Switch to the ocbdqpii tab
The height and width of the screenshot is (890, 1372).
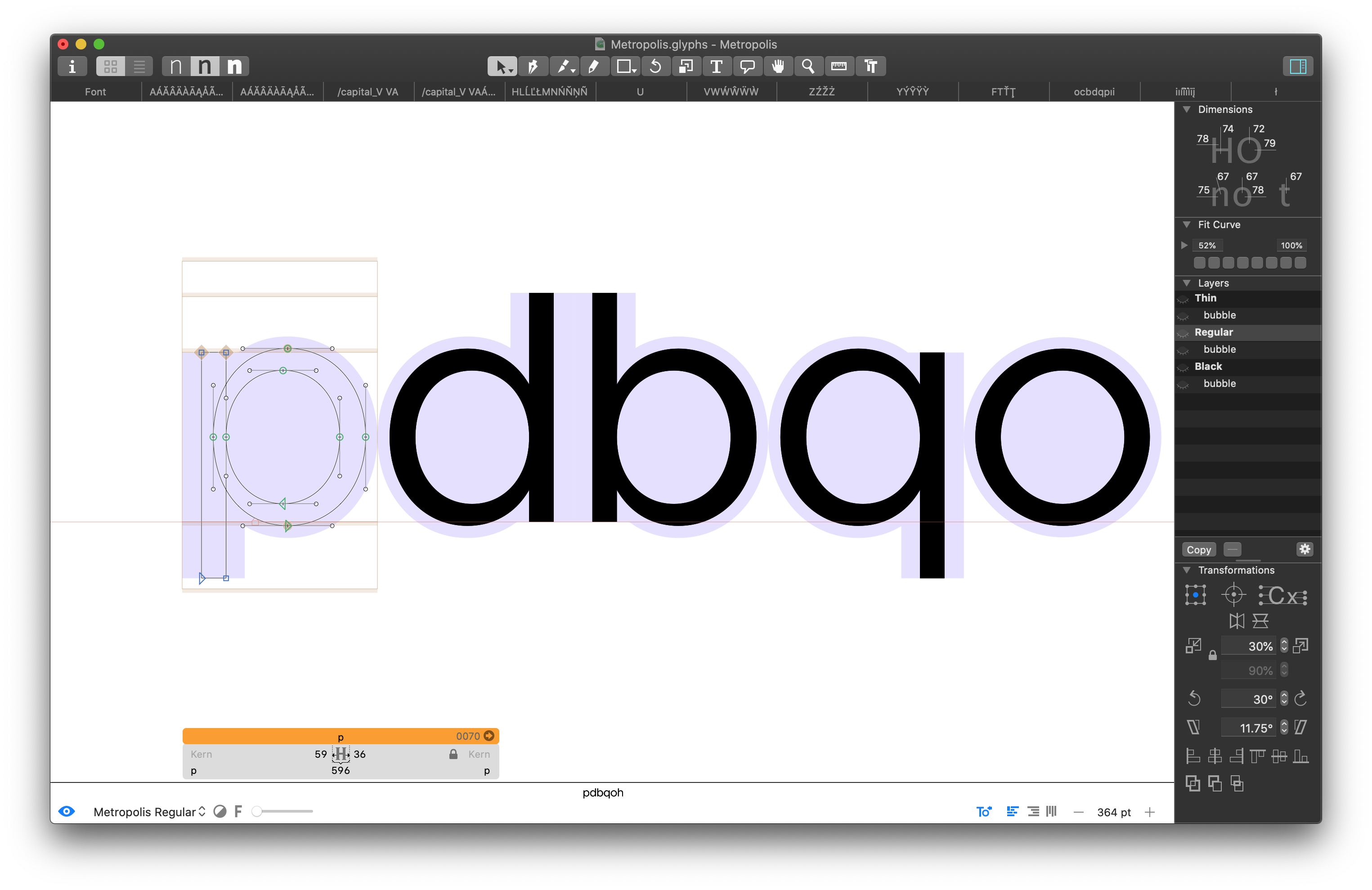click(x=1094, y=92)
